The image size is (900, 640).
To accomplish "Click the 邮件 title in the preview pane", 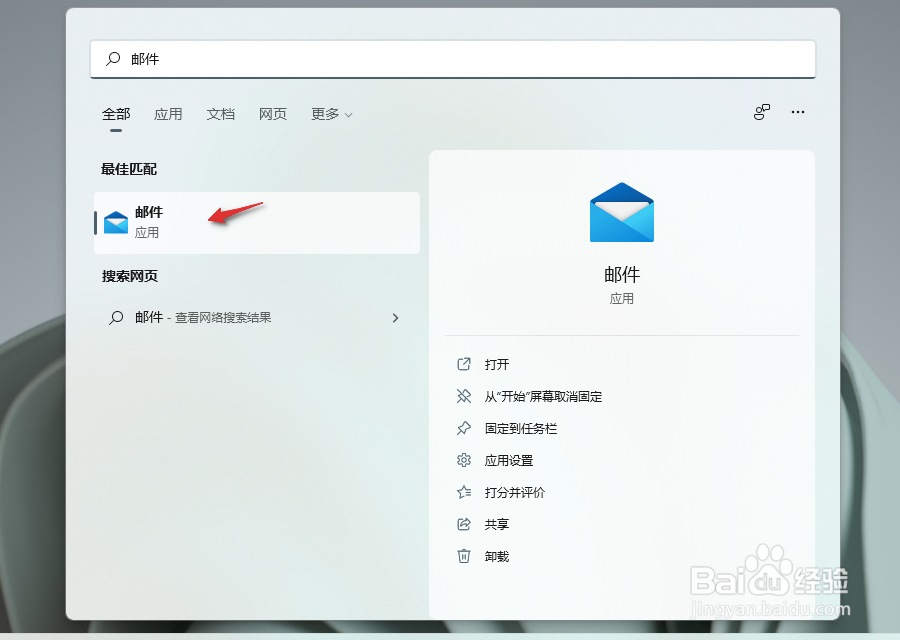I will click(622, 274).
